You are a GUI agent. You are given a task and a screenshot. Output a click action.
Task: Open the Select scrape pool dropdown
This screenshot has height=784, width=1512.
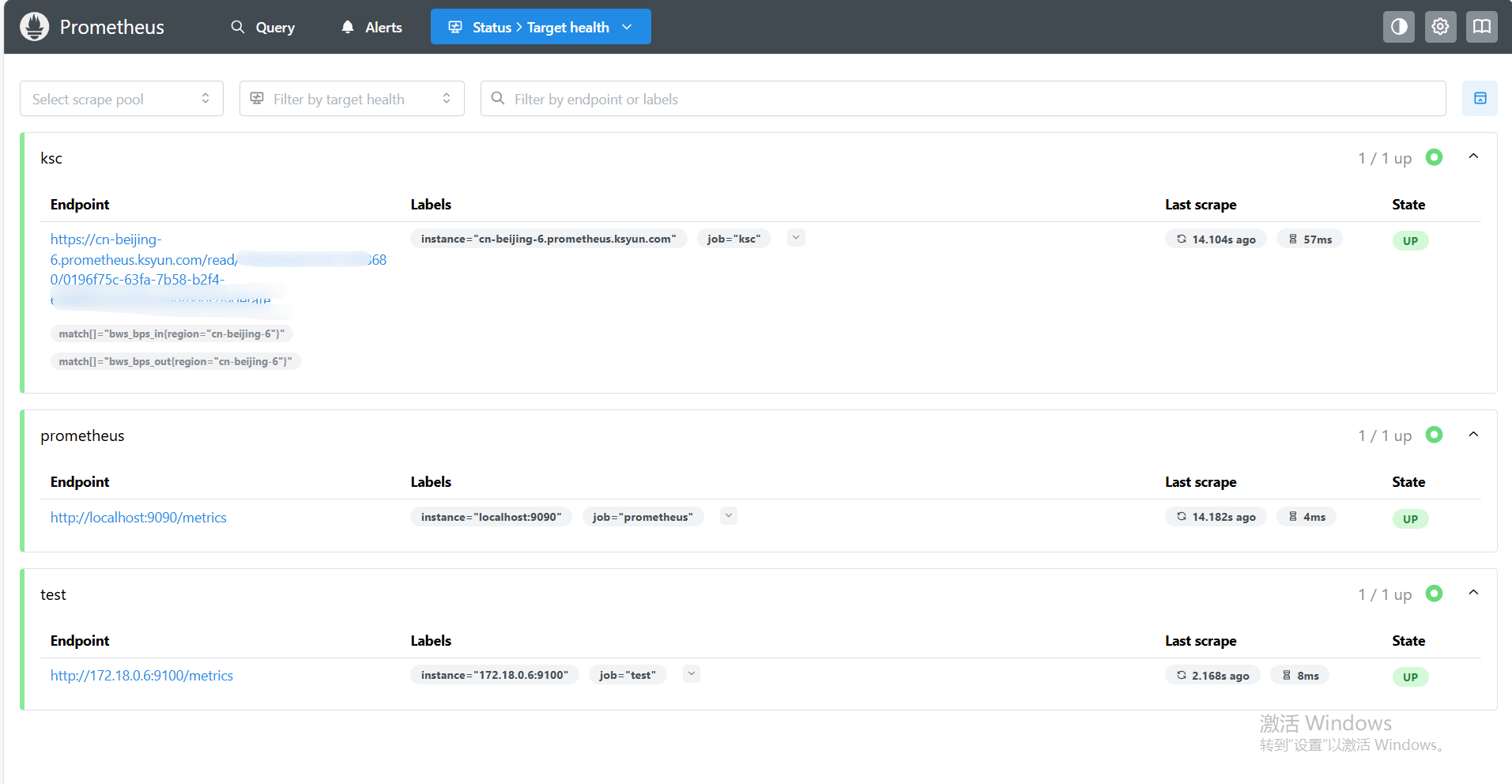point(121,99)
